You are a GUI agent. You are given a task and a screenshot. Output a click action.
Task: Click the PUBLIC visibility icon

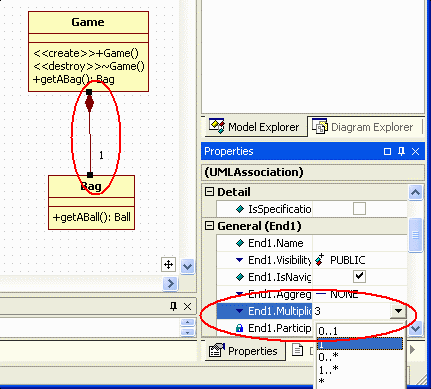(320, 259)
